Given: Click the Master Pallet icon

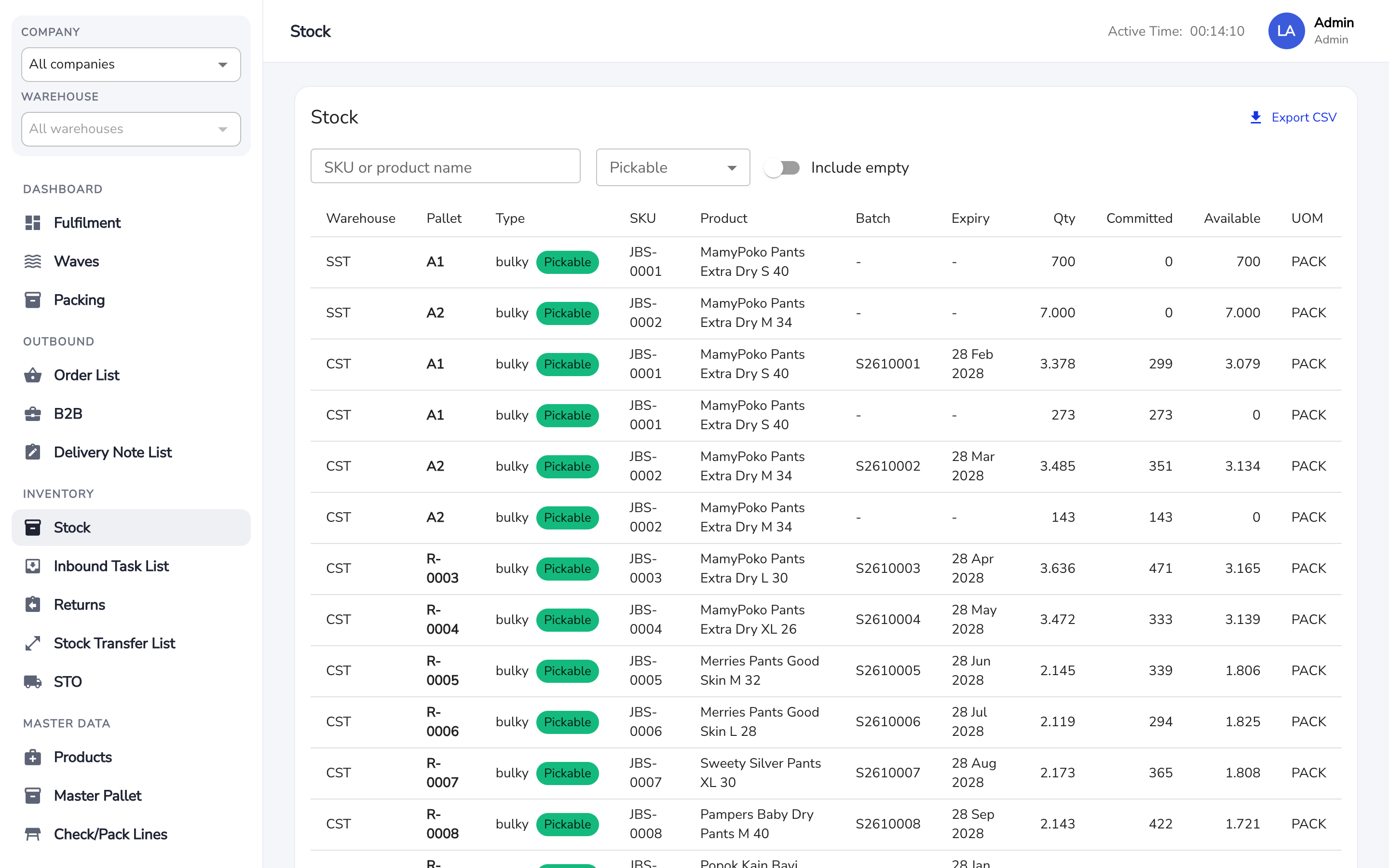Looking at the screenshot, I should tap(33, 796).
